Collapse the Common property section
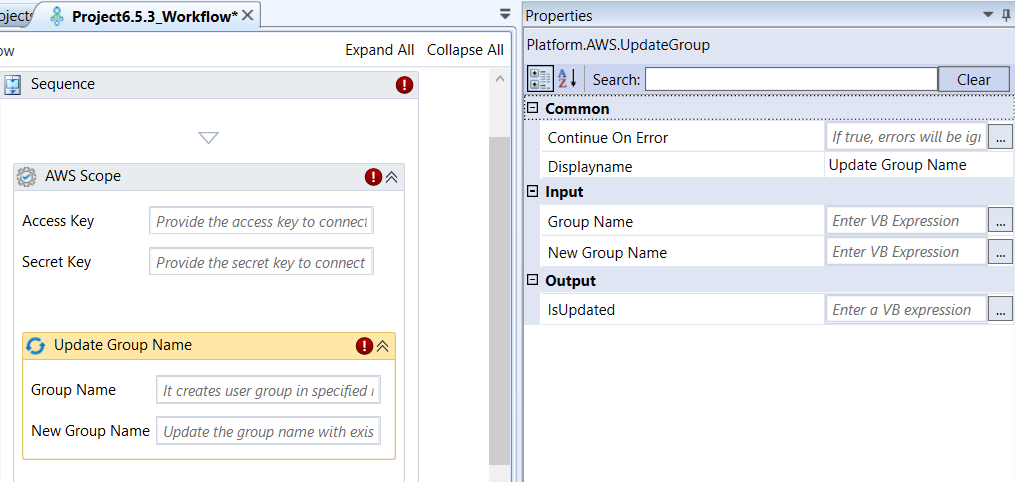This screenshot has height=482, width=1015. point(533,108)
